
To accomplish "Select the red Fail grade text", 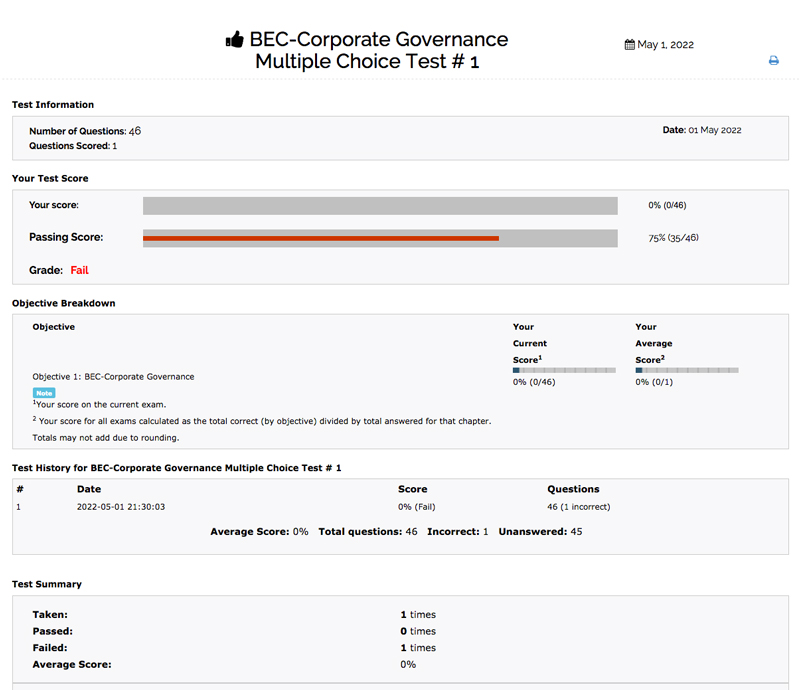I will coord(80,270).
